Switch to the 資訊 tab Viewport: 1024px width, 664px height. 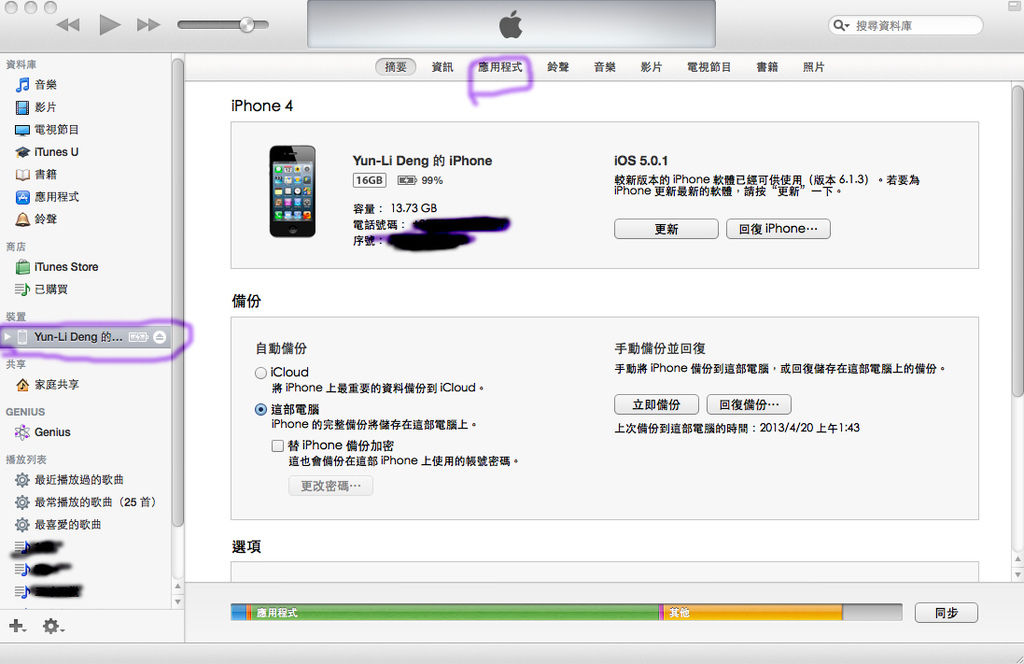[x=442, y=67]
